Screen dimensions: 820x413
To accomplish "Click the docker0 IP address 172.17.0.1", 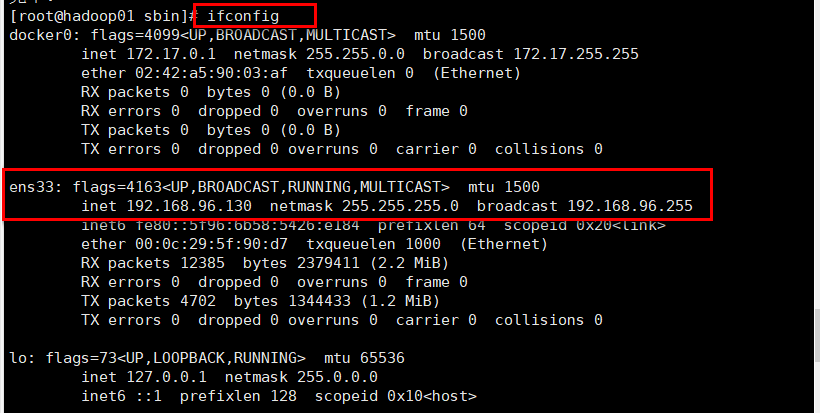I will 167,54.
